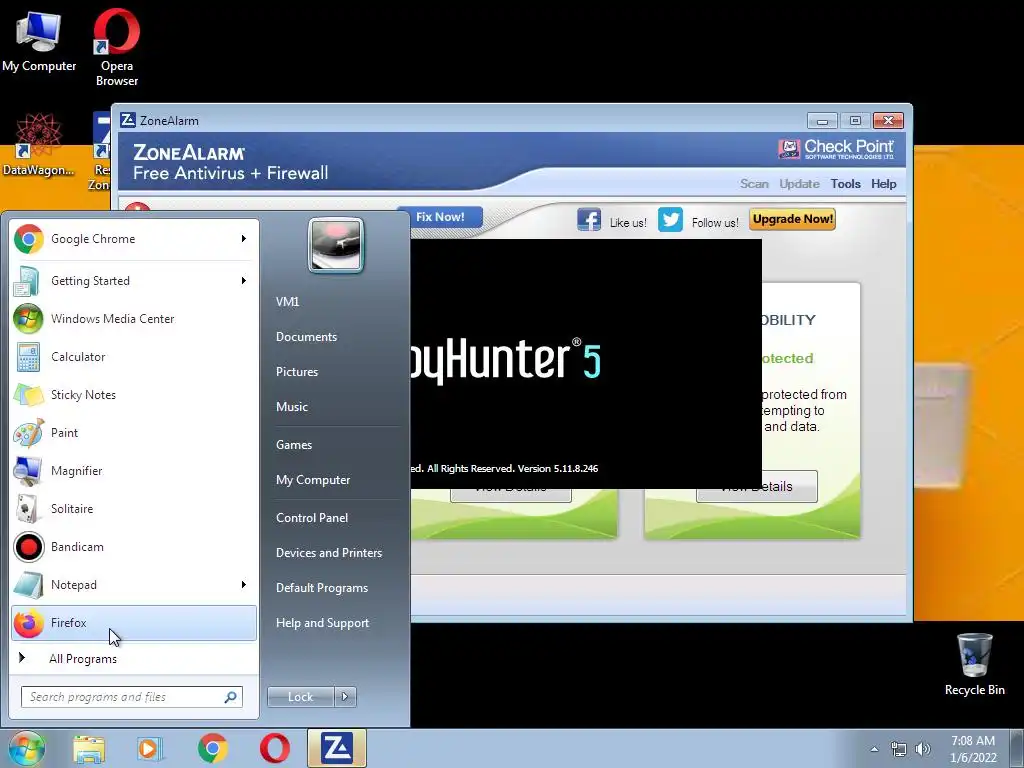Click the Windows Start orb
The image size is (1024, 768).
(27, 748)
